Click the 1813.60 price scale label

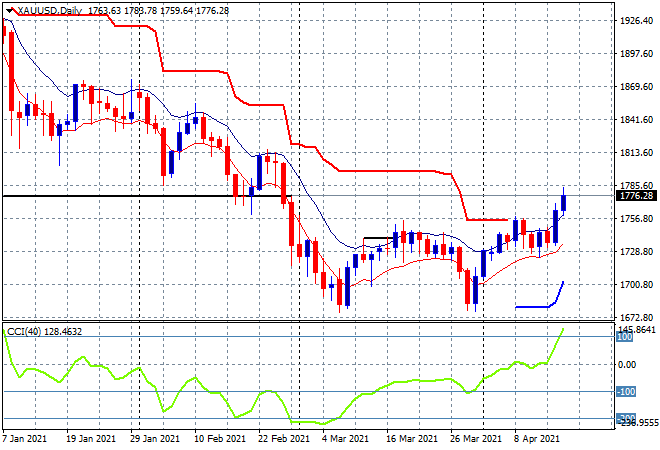(636, 152)
